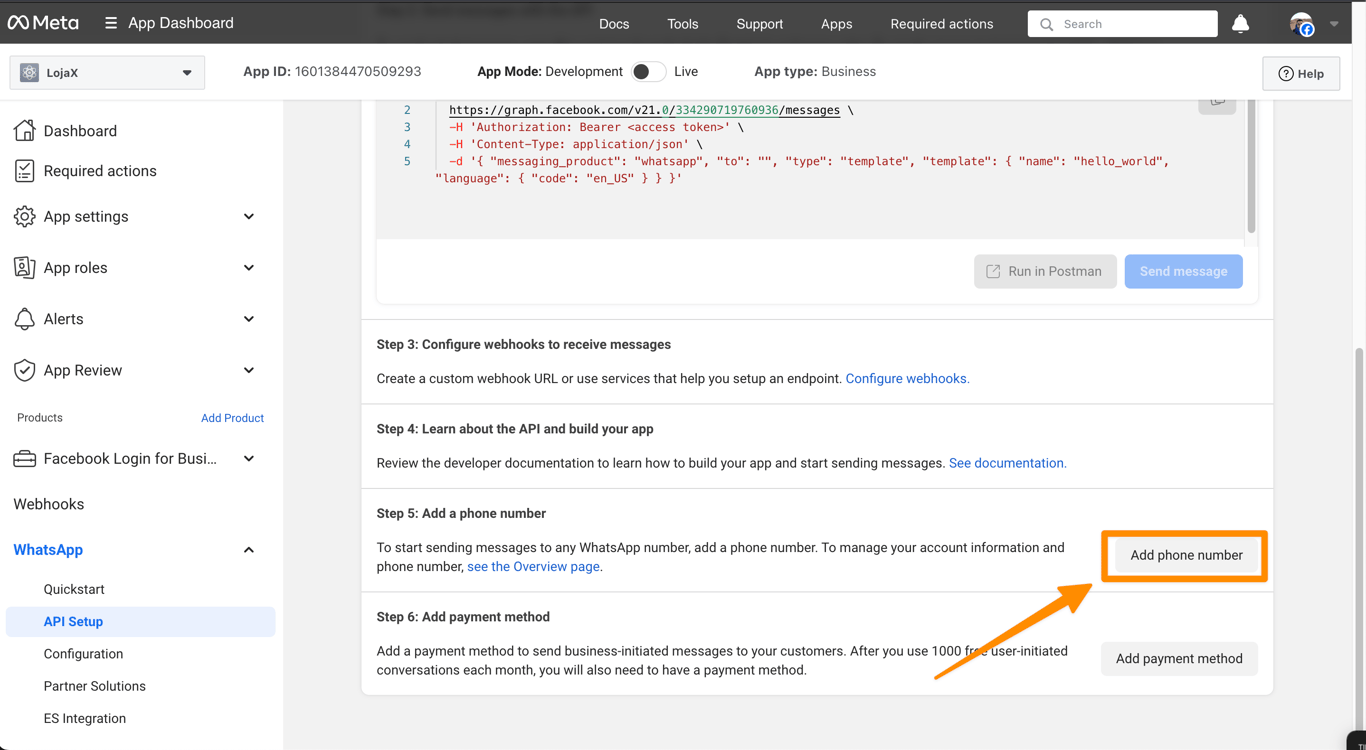Screen dimensions: 1366x750
Task: Open Run in Postman
Action: 1045,271
